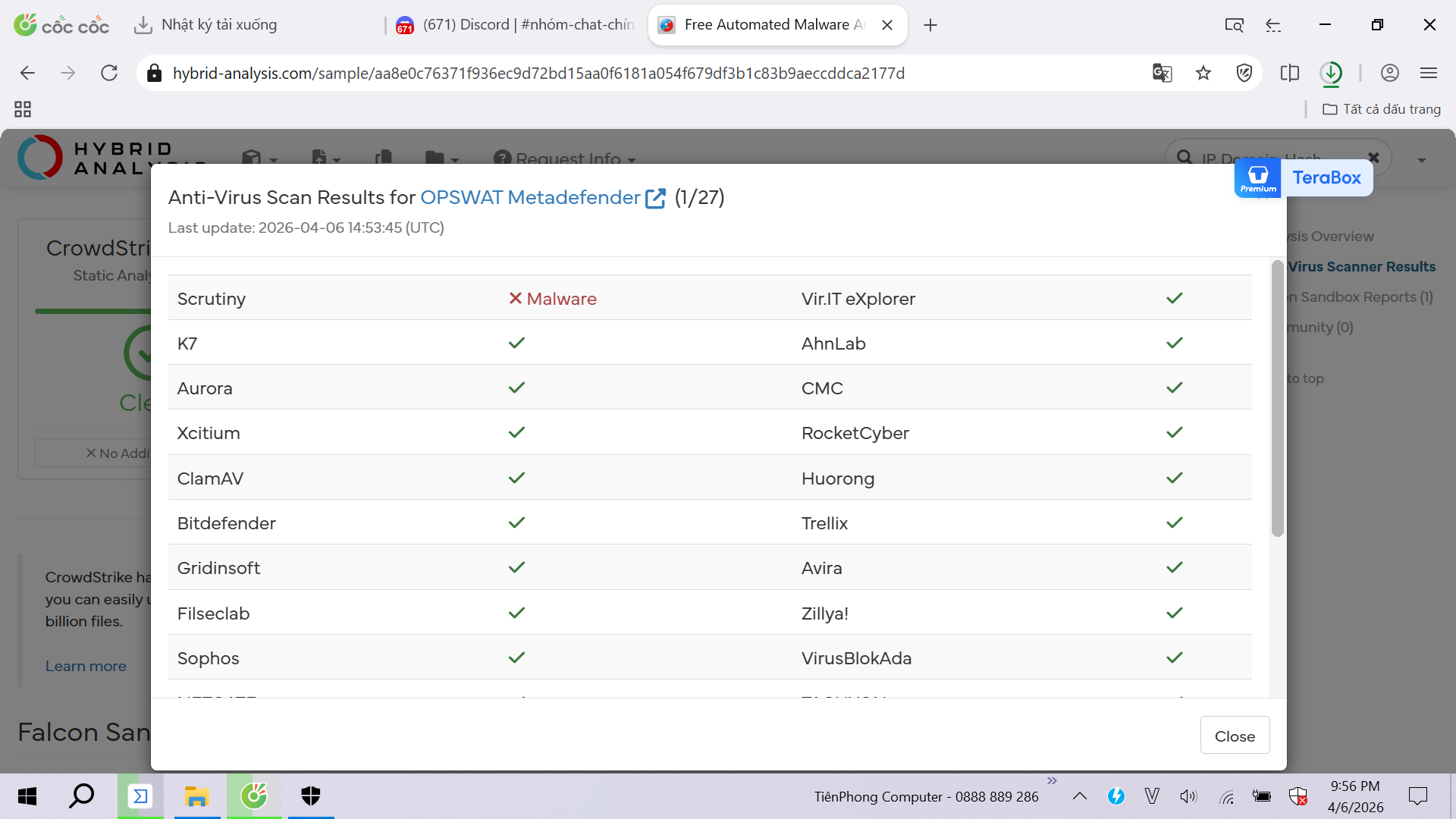This screenshot has width=1456, height=819.
Task: Open a new browser tab
Action: tap(930, 25)
